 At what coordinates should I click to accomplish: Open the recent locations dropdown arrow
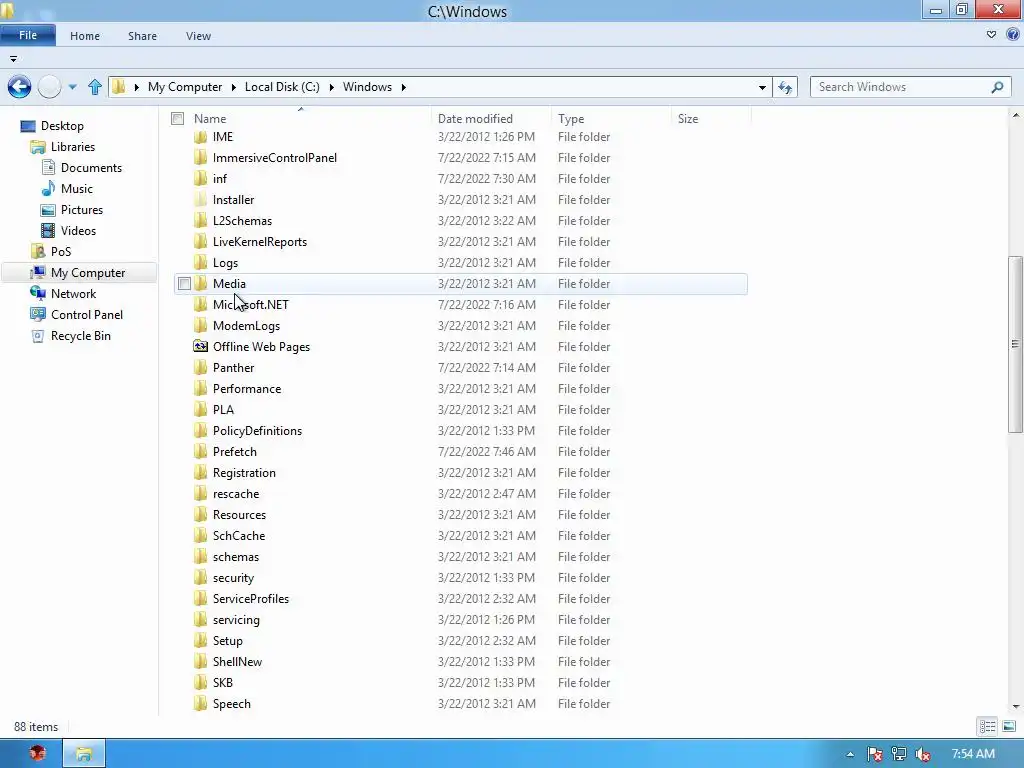72,87
